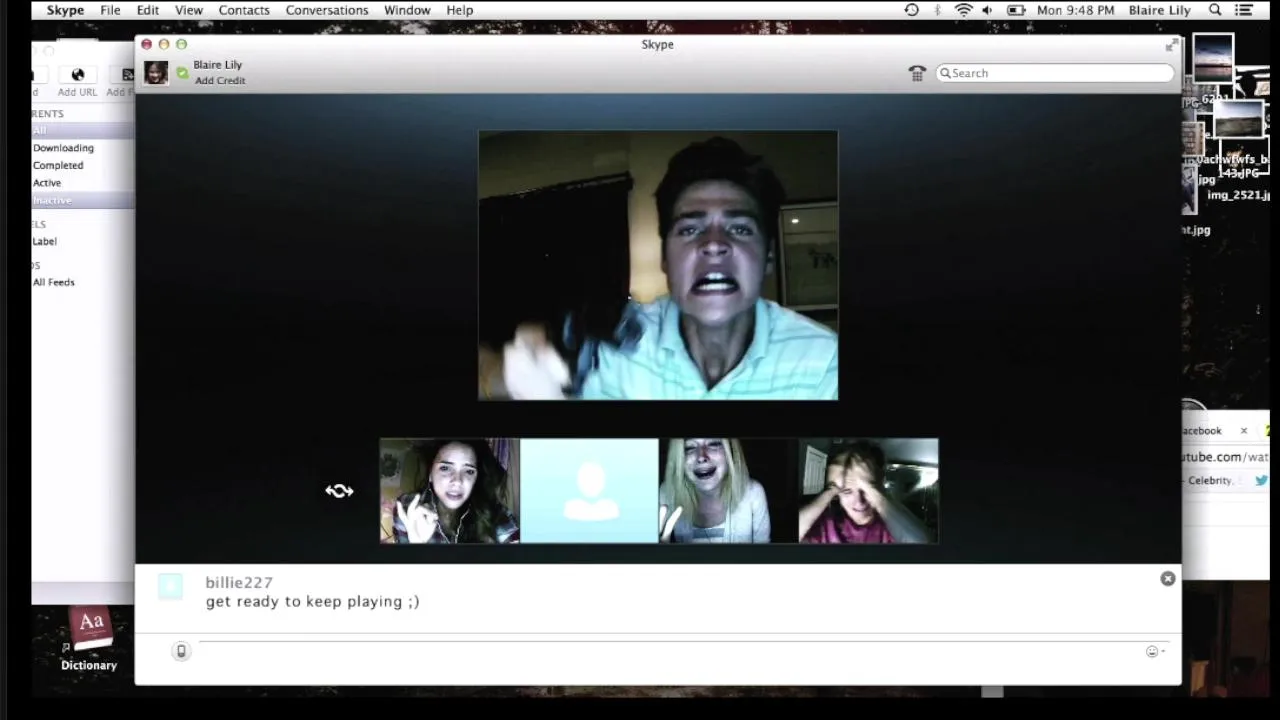Select Label in background sidebar
This screenshot has width=1280, height=720.
[x=45, y=241]
